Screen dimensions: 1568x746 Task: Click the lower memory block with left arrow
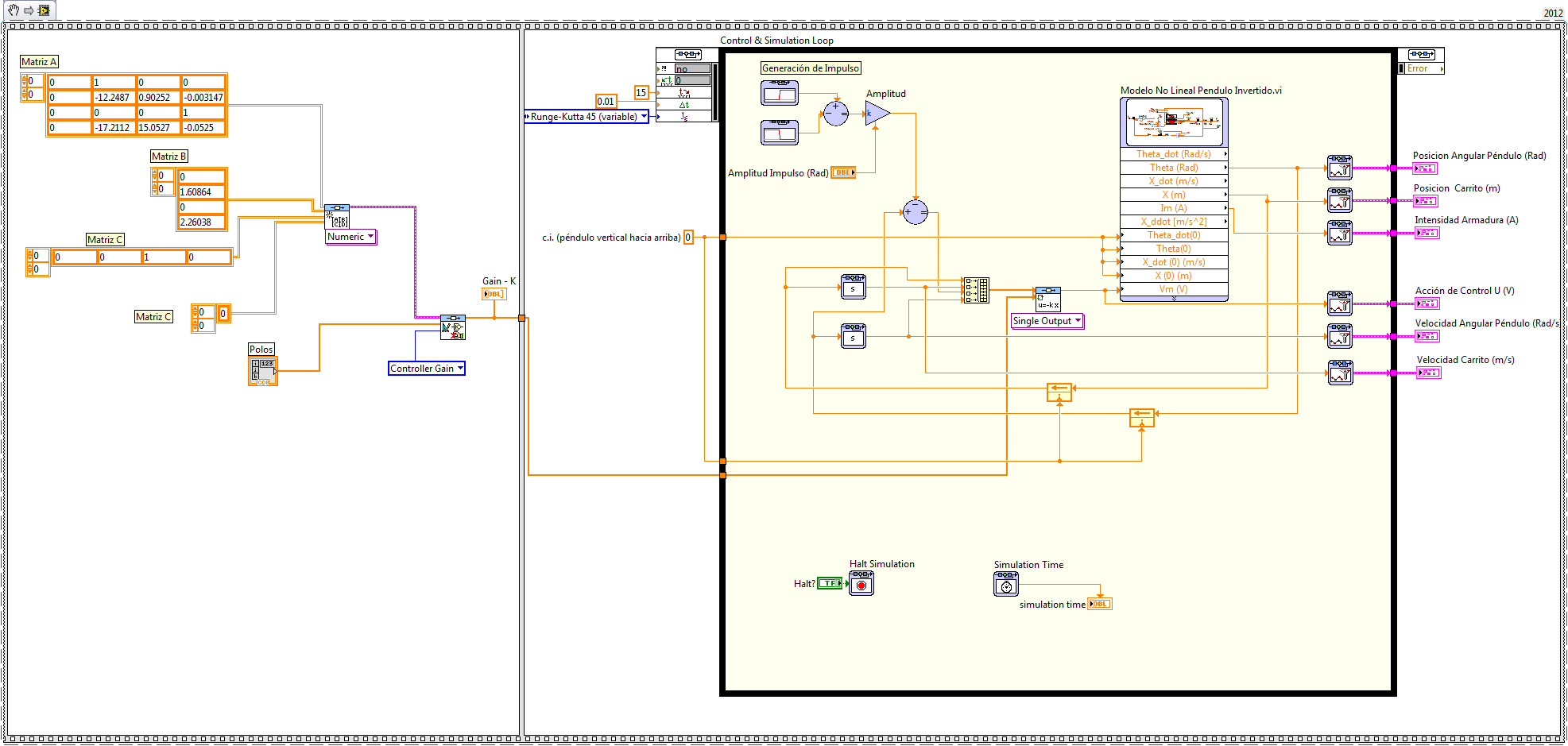click(x=1142, y=417)
